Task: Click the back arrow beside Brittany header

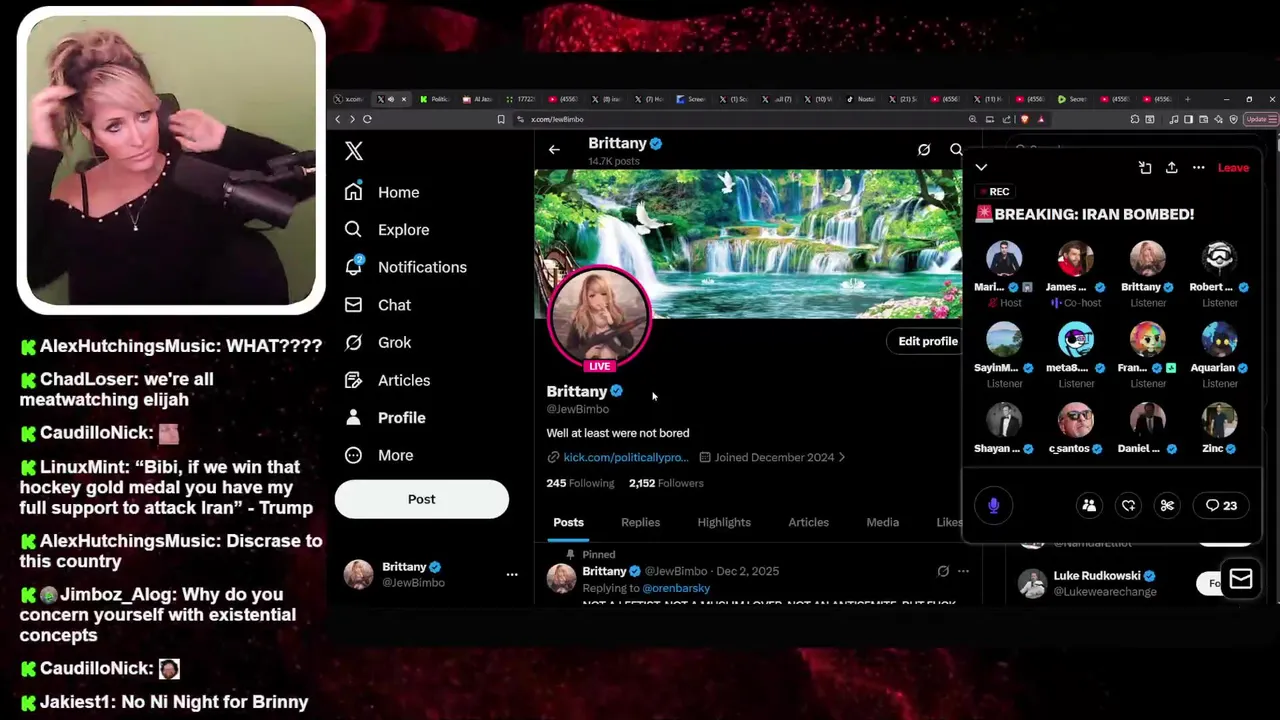Action: [554, 150]
